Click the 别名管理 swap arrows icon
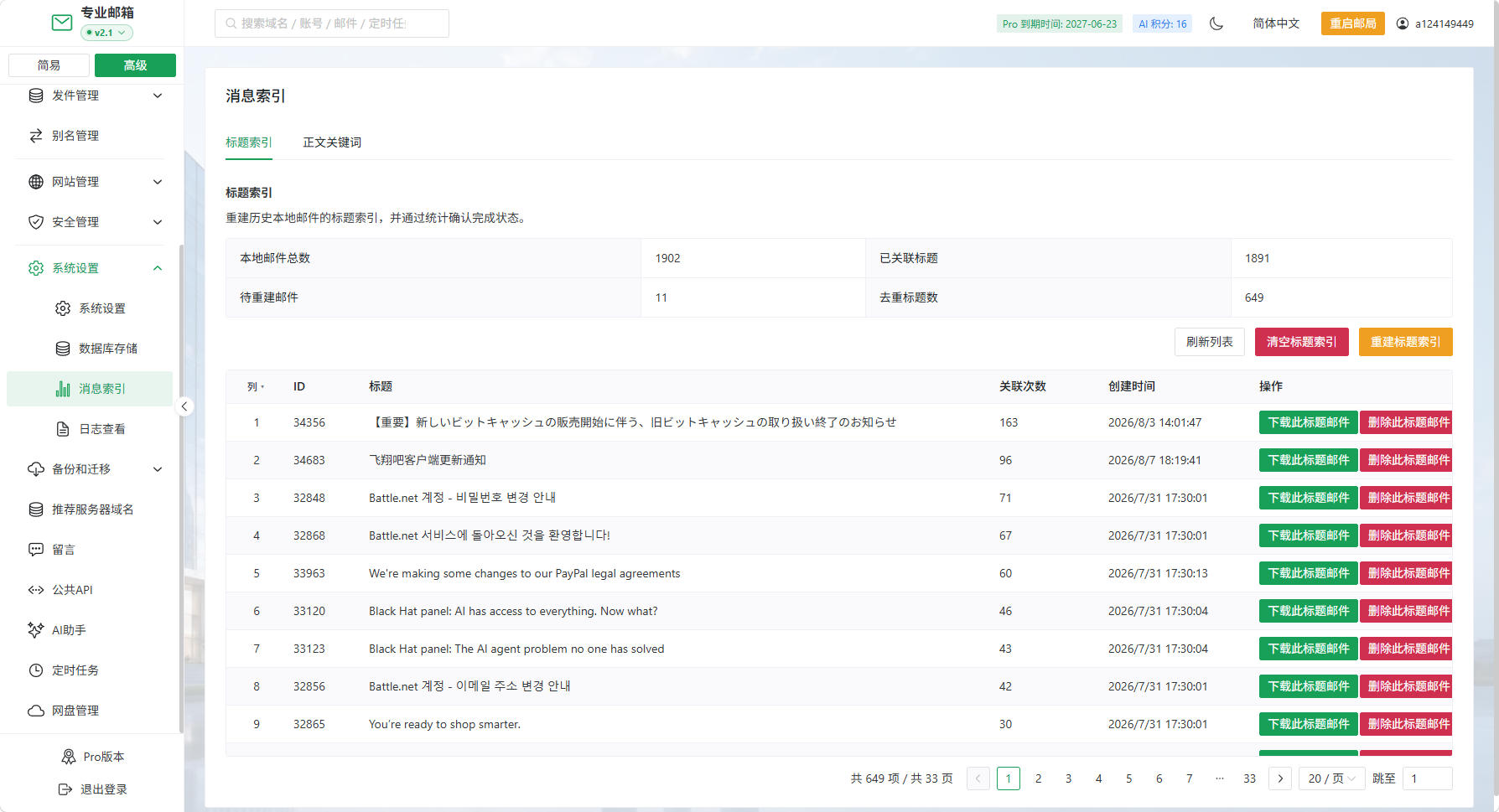Image resolution: width=1499 pixels, height=812 pixels. pos(36,136)
